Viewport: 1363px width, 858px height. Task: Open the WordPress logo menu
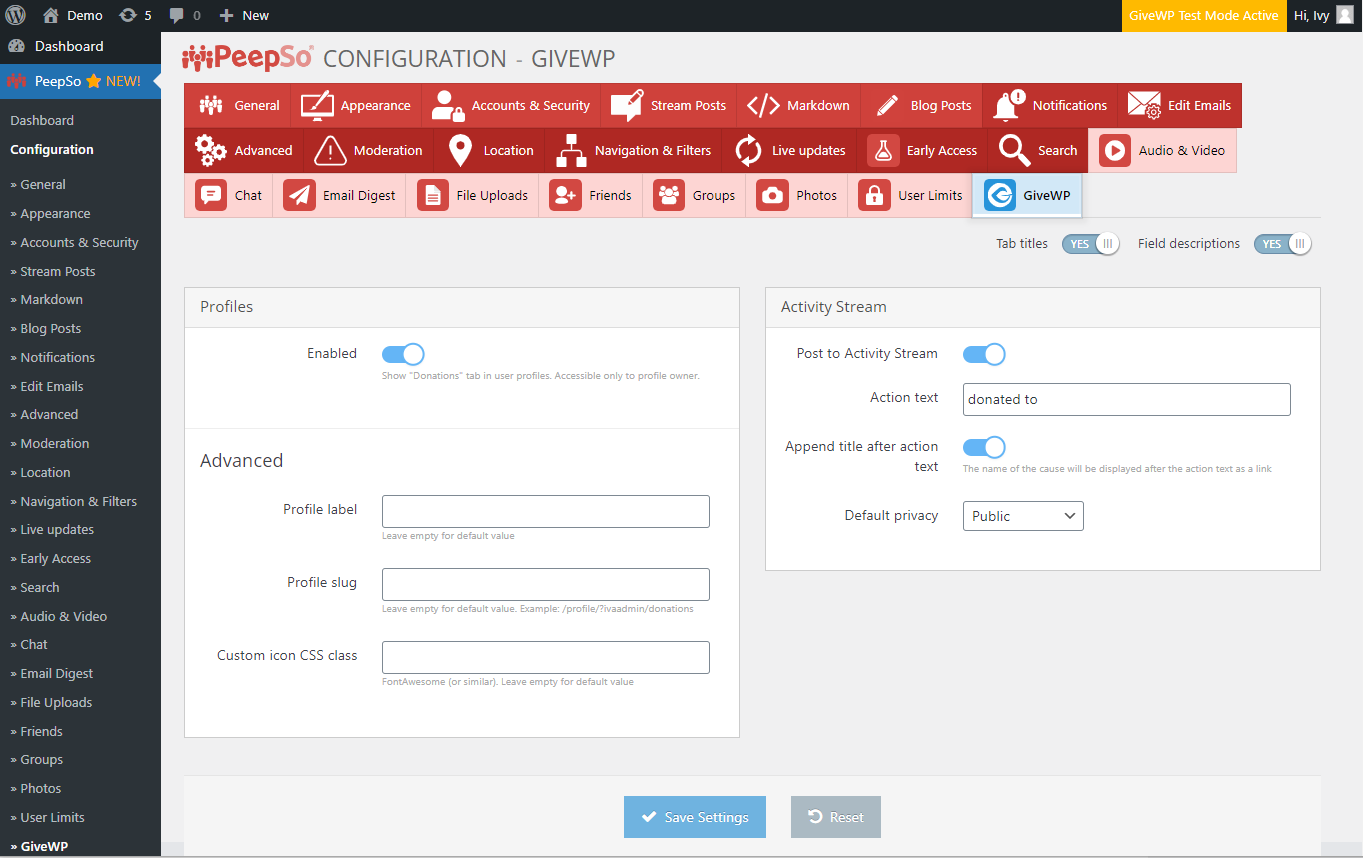pos(16,15)
